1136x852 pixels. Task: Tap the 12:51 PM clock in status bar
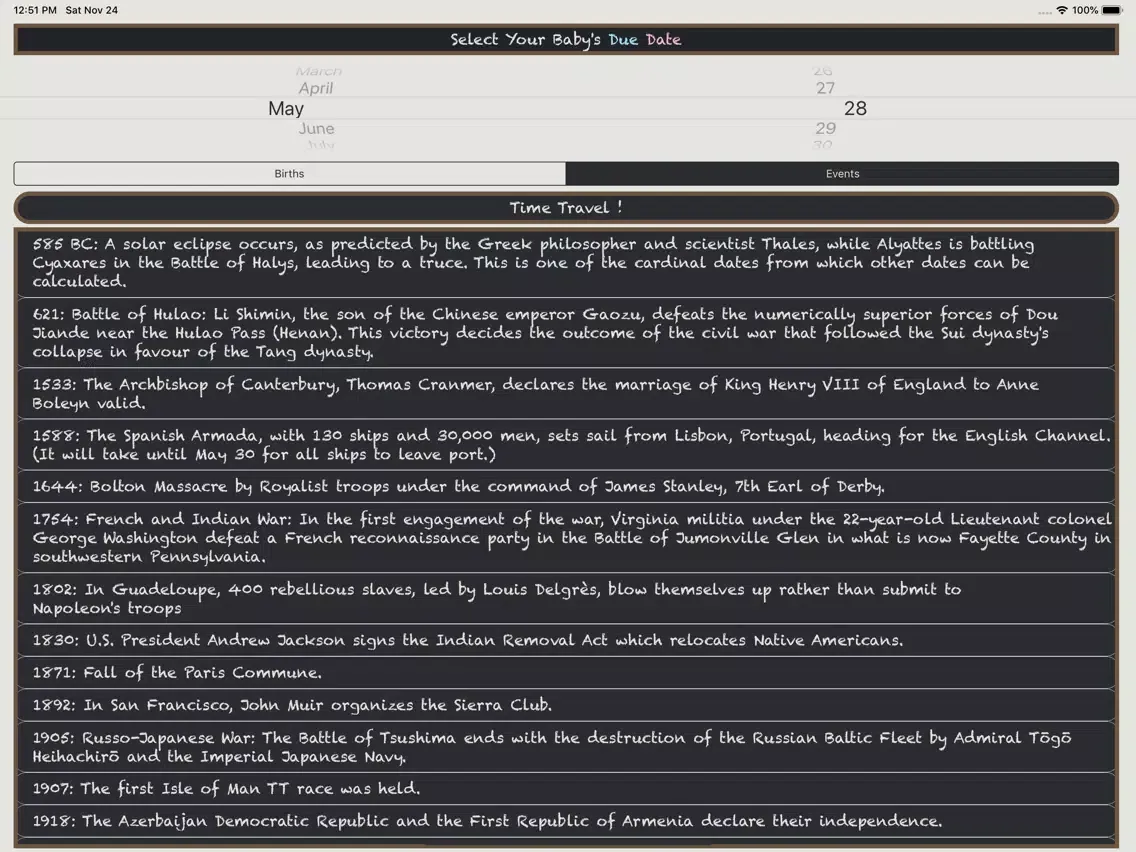[x=35, y=10]
